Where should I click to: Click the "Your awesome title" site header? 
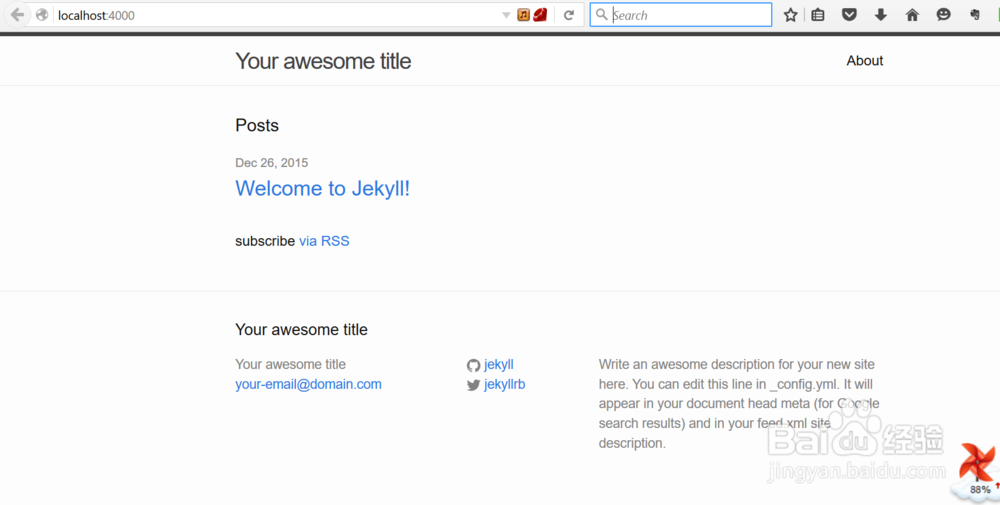(323, 61)
